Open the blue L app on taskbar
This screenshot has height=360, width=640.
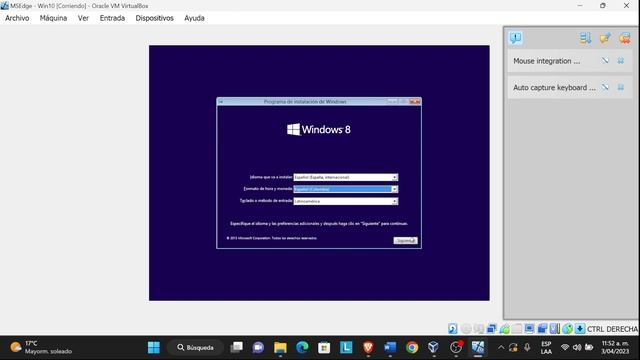(346, 347)
